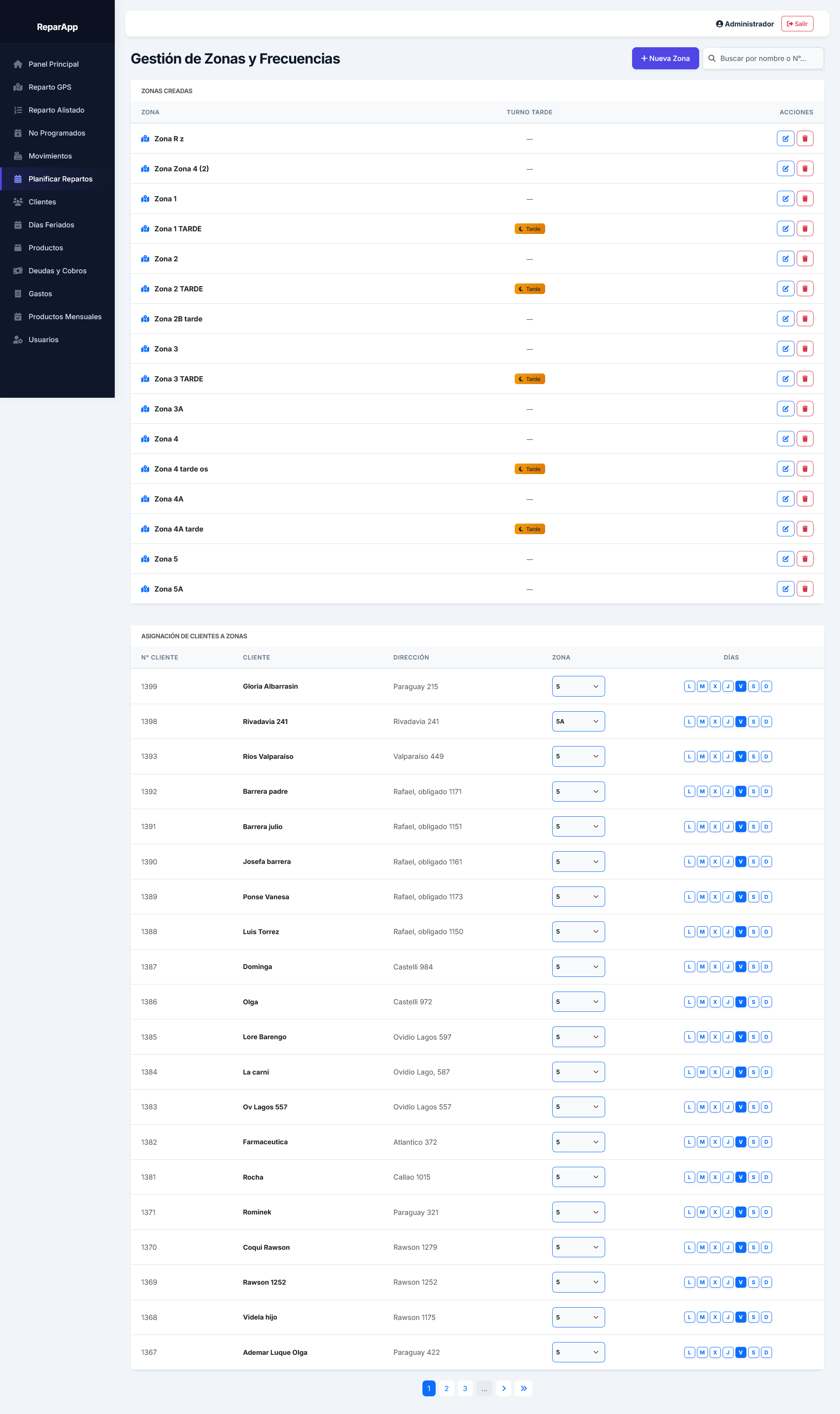Click client name Lore Barengo
This screenshot has height=1414, width=840.
[x=264, y=1037]
